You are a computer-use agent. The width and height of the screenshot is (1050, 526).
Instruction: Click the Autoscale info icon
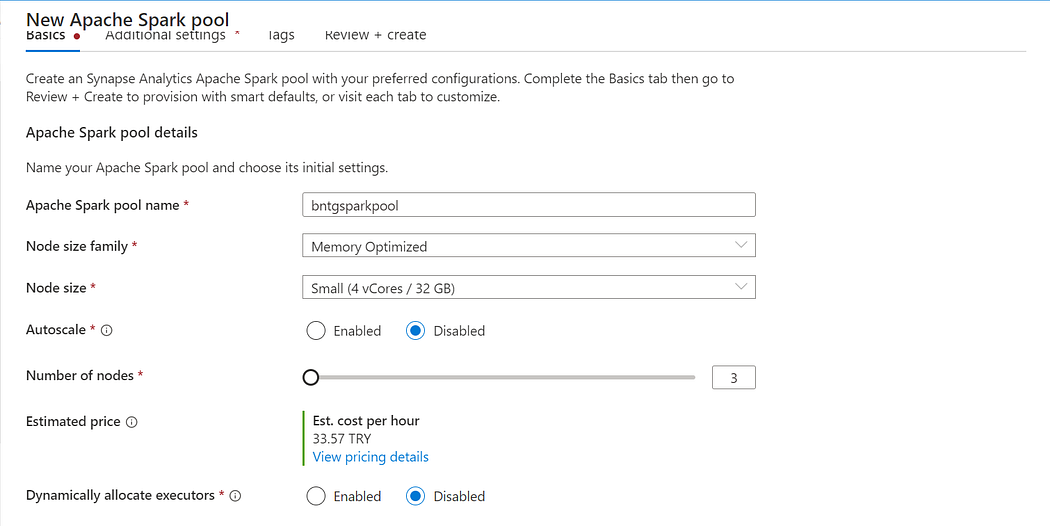[107, 330]
